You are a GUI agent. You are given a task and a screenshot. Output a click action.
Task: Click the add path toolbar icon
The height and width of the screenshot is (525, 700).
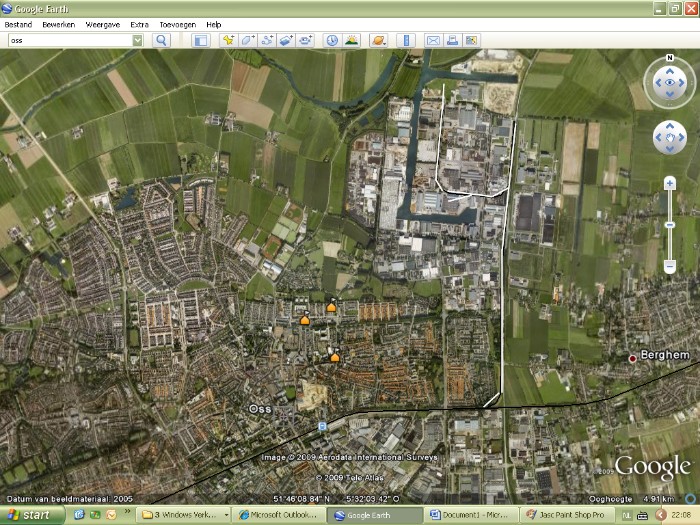pyautogui.click(x=267, y=40)
